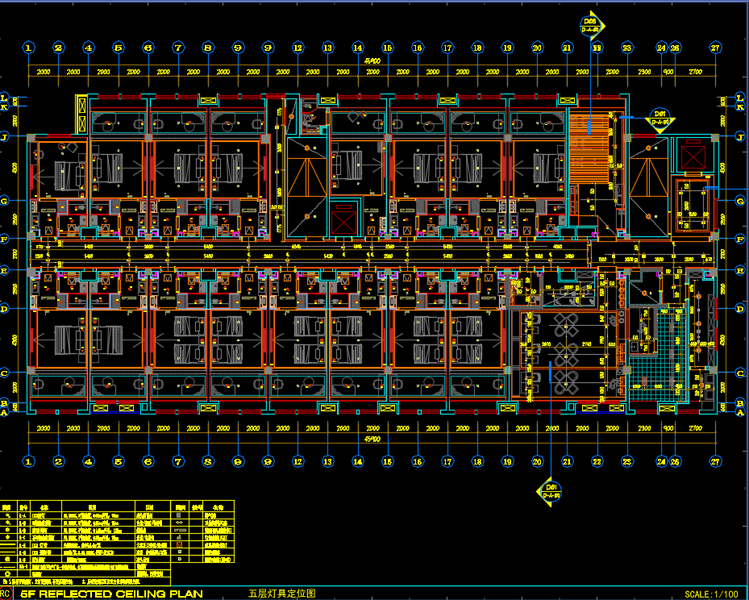Click the Chinese title 五层灯具定位图
This screenshot has width=749, height=600.
click(282, 594)
